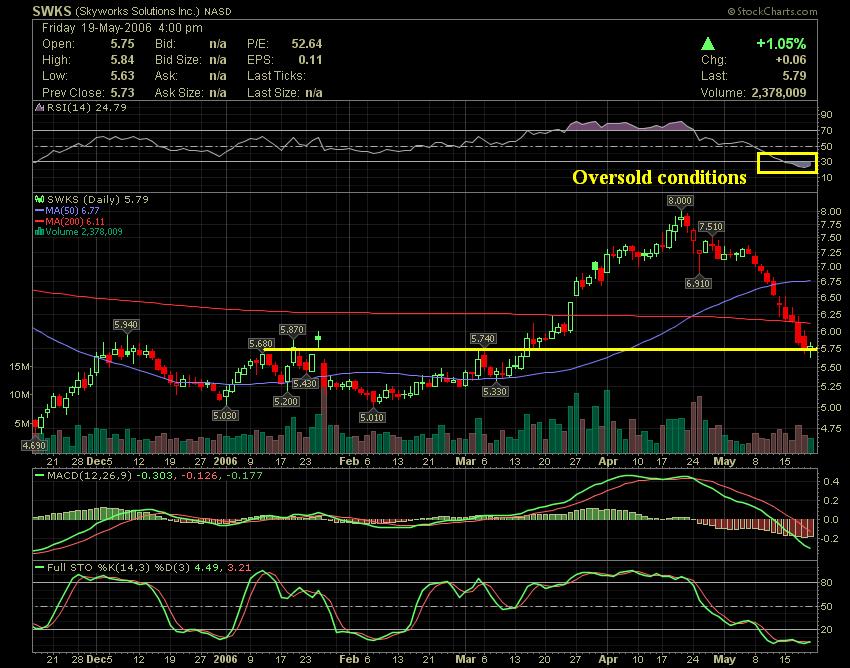Click the SWKS (Daily) 5.79 legend label
This screenshot has width=850, height=668.
coord(98,199)
